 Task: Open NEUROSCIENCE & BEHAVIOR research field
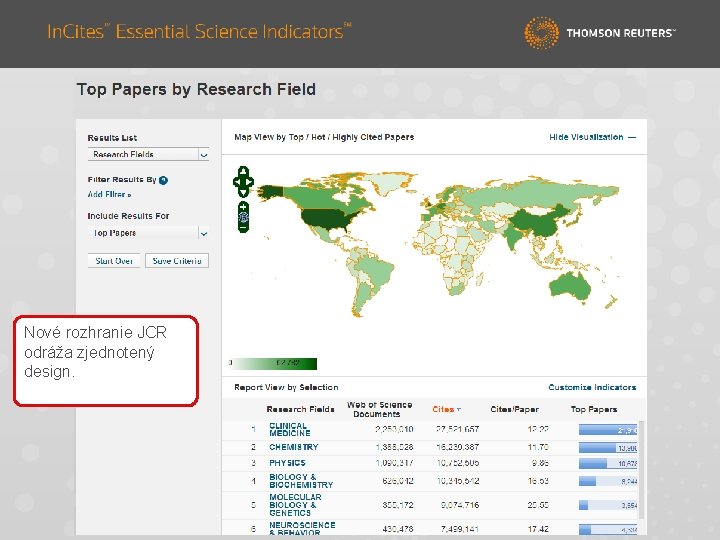click(302, 529)
